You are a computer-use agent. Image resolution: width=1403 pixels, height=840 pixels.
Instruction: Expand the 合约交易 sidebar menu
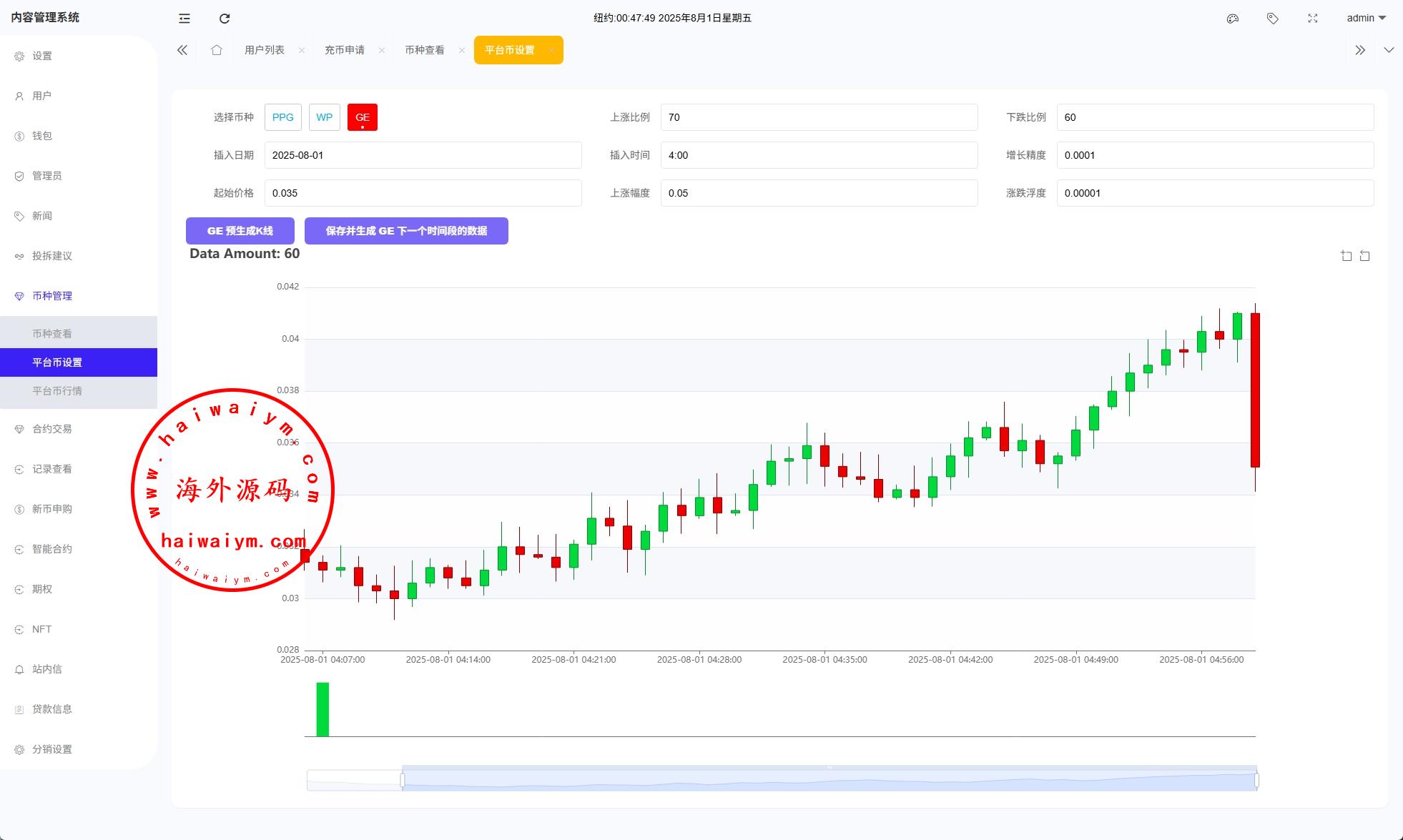coord(52,429)
